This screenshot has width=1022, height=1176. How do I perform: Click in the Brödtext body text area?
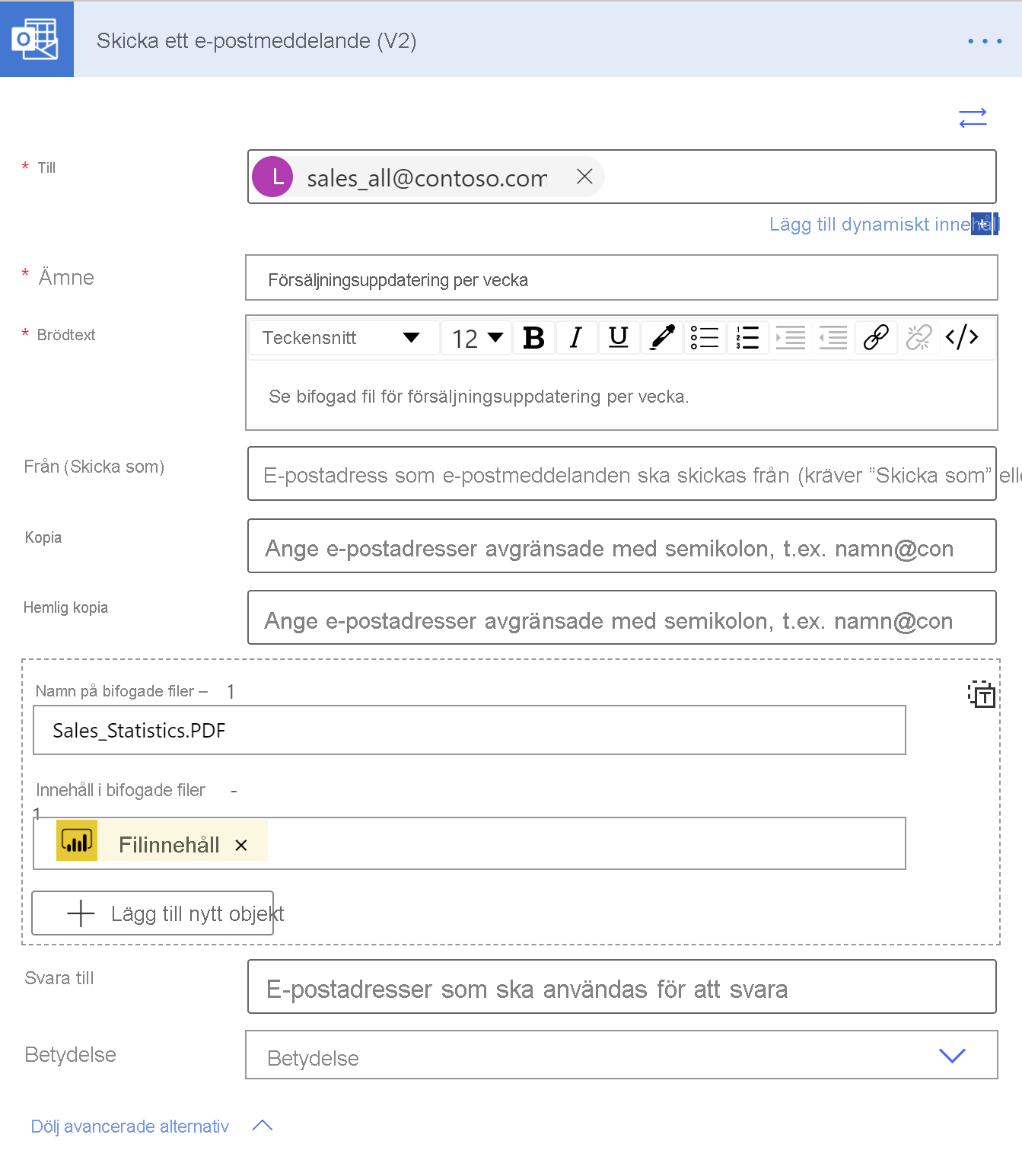click(621, 396)
